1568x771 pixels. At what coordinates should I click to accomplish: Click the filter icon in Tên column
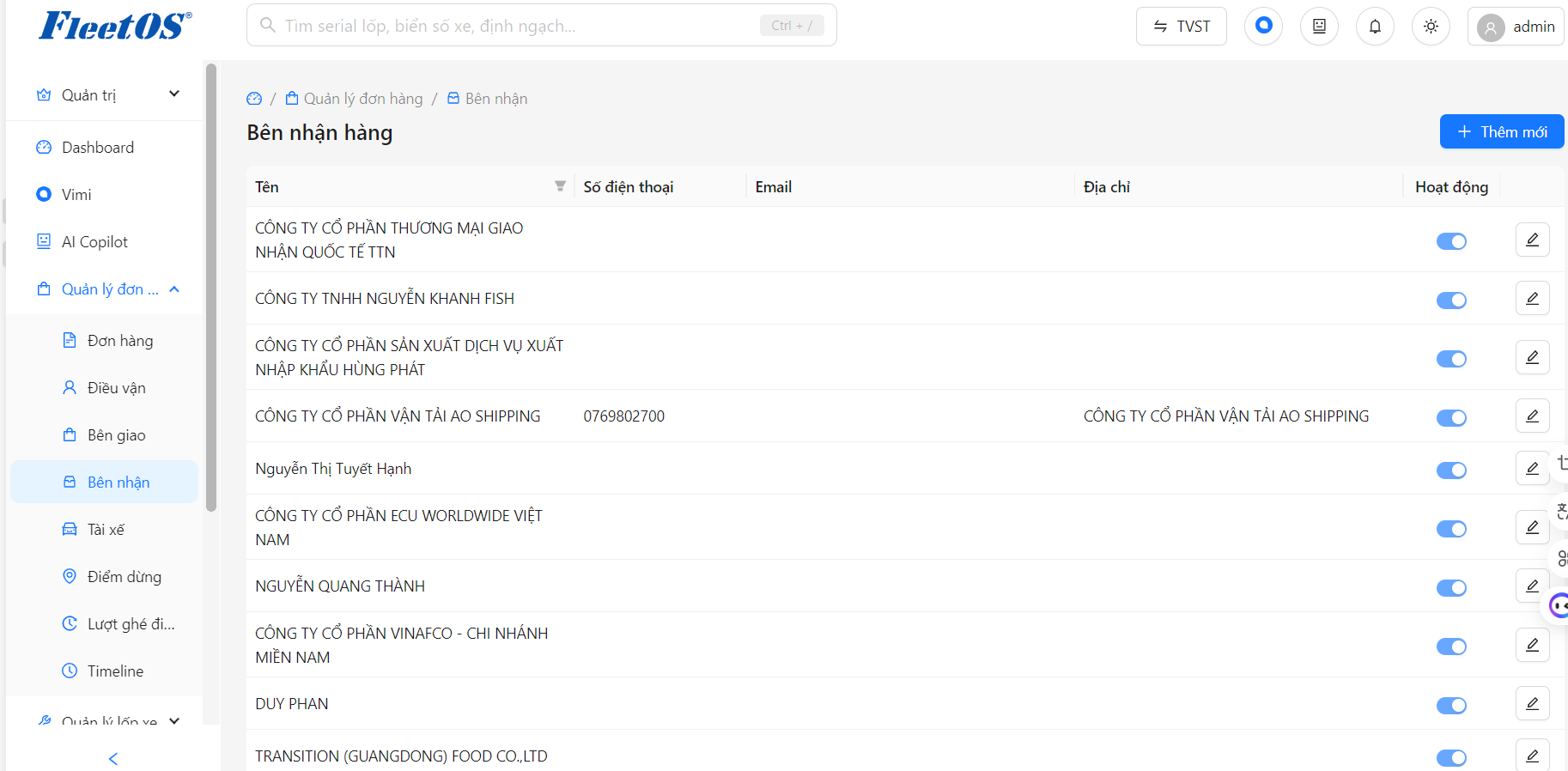point(560,186)
